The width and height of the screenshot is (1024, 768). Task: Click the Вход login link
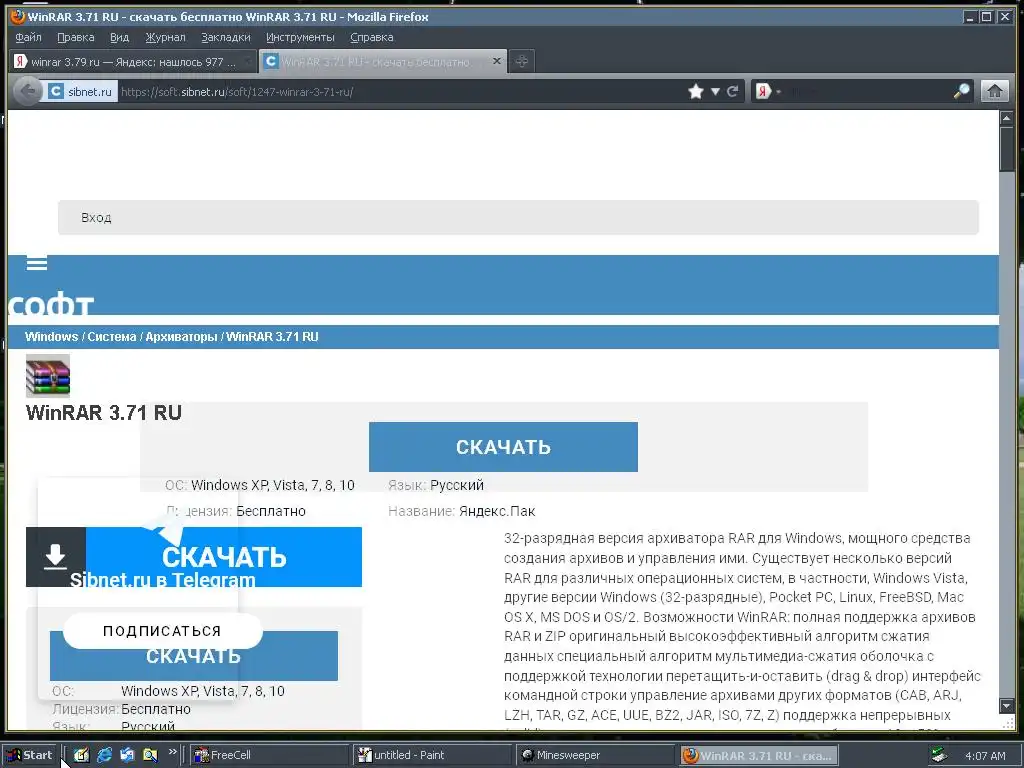[x=96, y=217]
